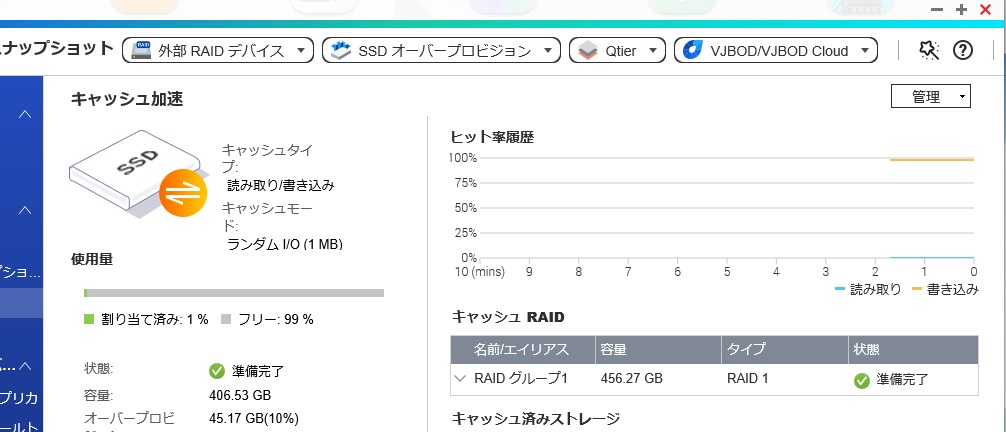
Task: Click the magic wand wizard icon
Action: pos(928,50)
